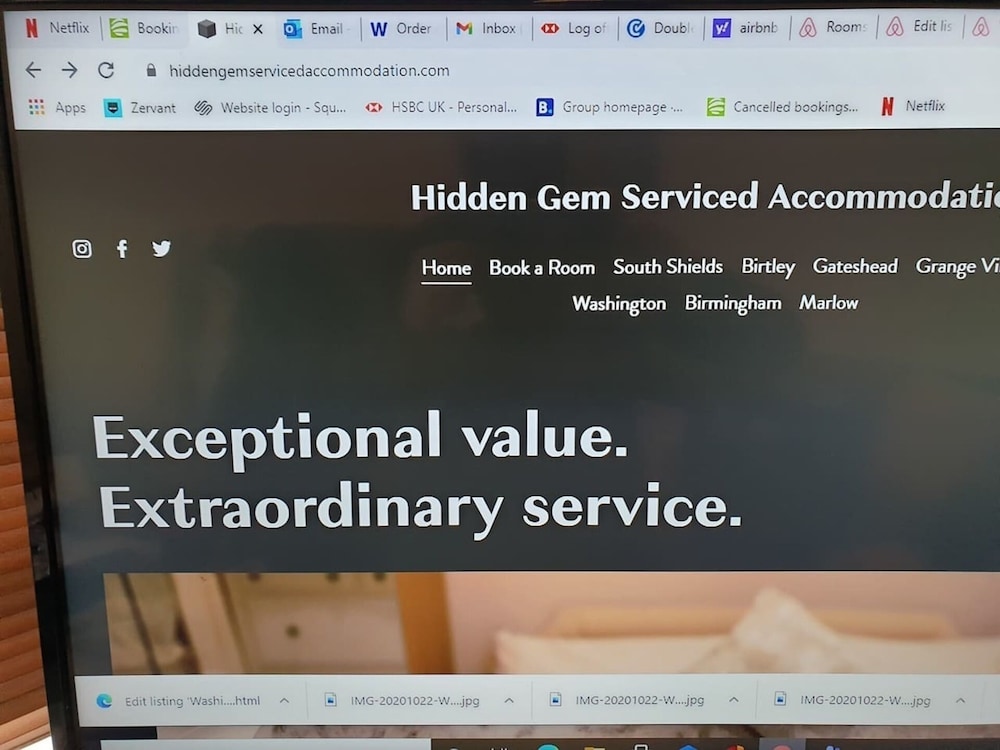Expand Edit listing html download options
This screenshot has height=750, width=1000.
pos(284,700)
